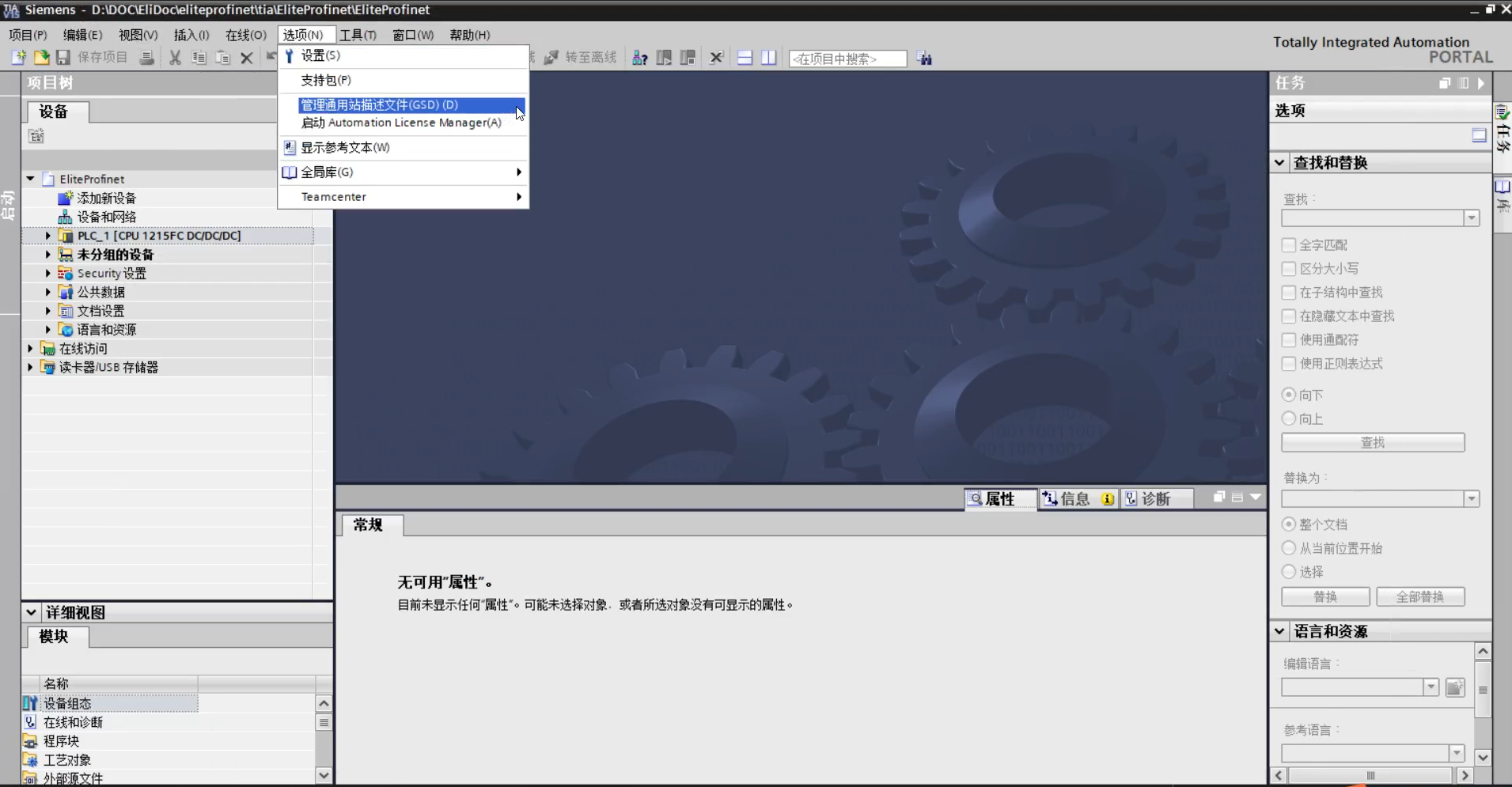Expand the PLC_1 tree node
This screenshot has width=1512, height=787.
pos(47,236)
